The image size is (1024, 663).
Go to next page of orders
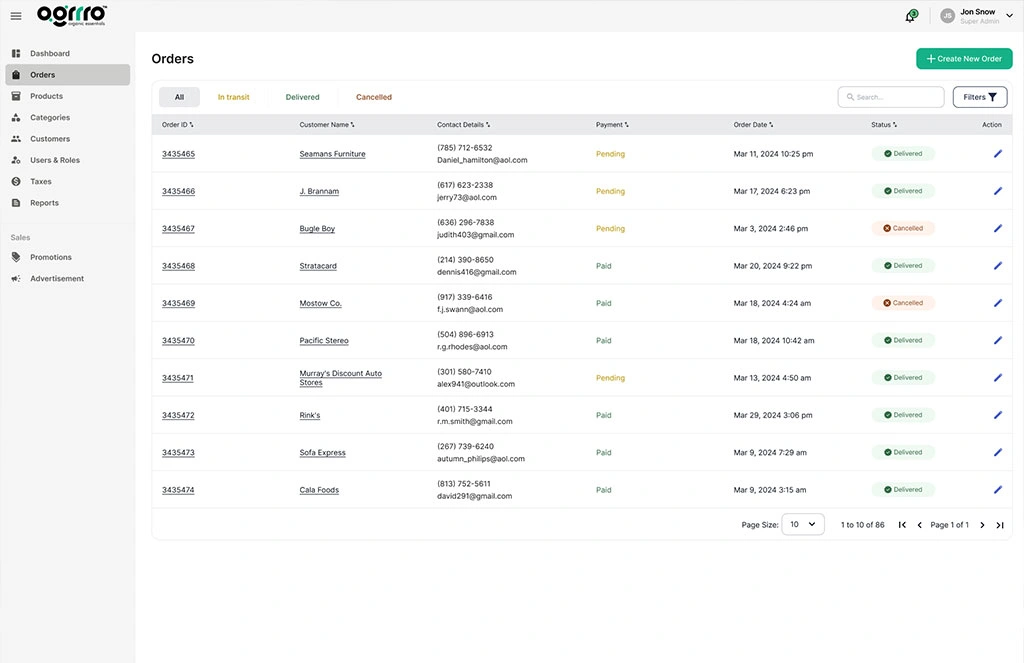pos(982,525)
